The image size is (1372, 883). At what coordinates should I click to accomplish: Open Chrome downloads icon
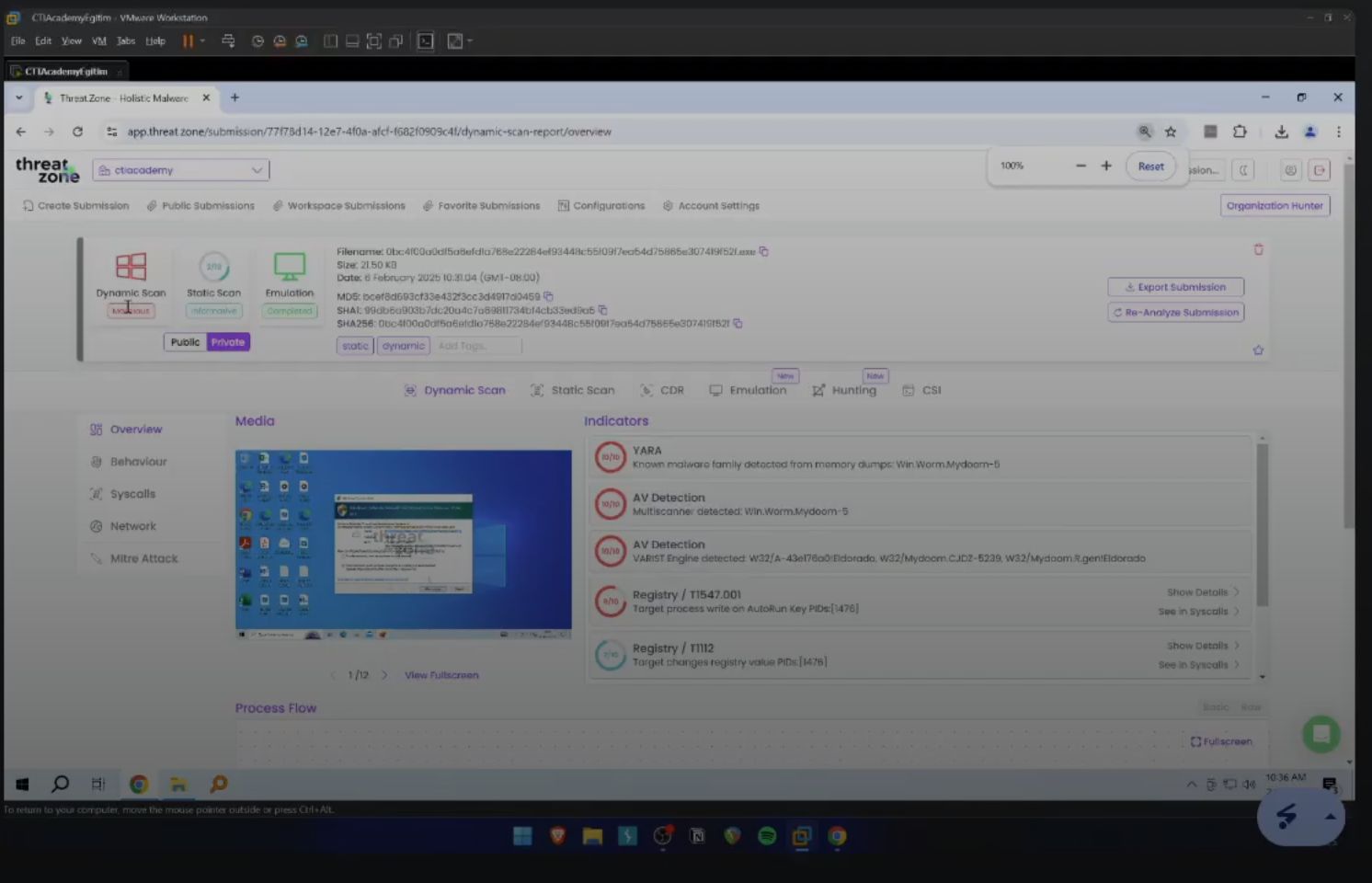click(x=1281, y=132)
